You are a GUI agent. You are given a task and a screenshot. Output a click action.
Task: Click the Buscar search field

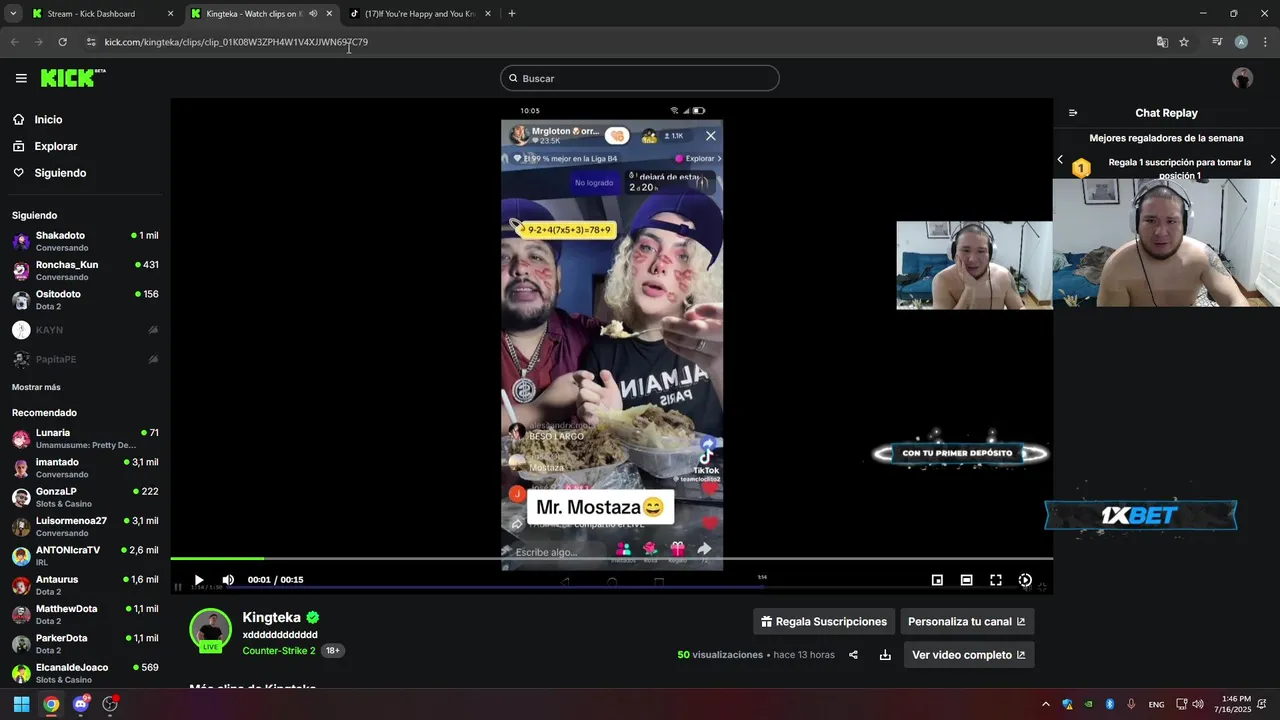640,78
